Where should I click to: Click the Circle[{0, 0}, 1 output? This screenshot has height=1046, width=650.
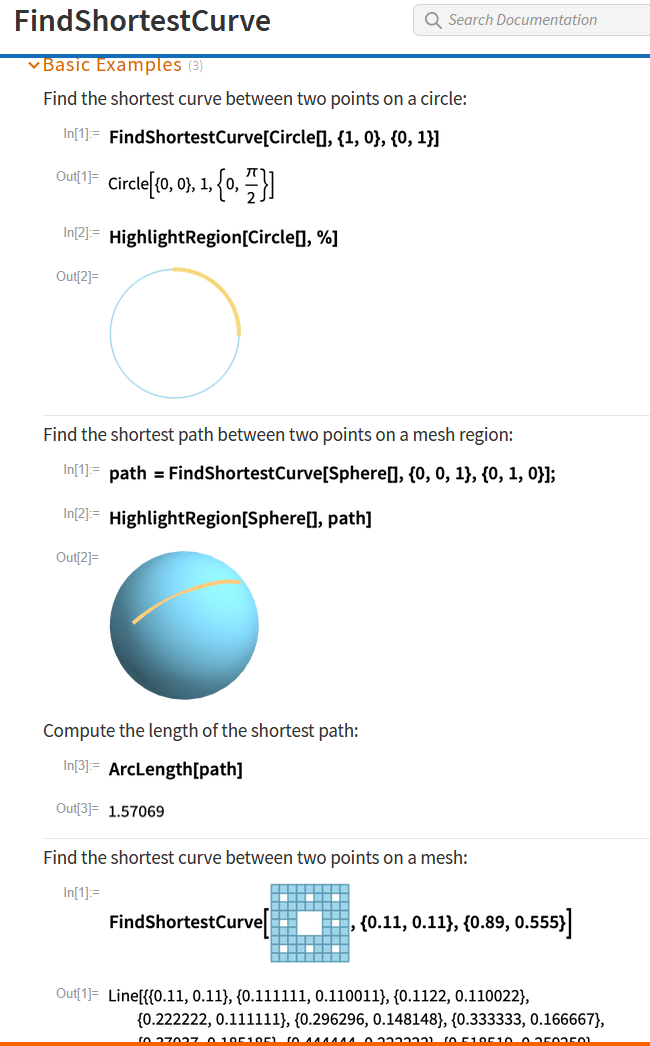click(190, 184)
